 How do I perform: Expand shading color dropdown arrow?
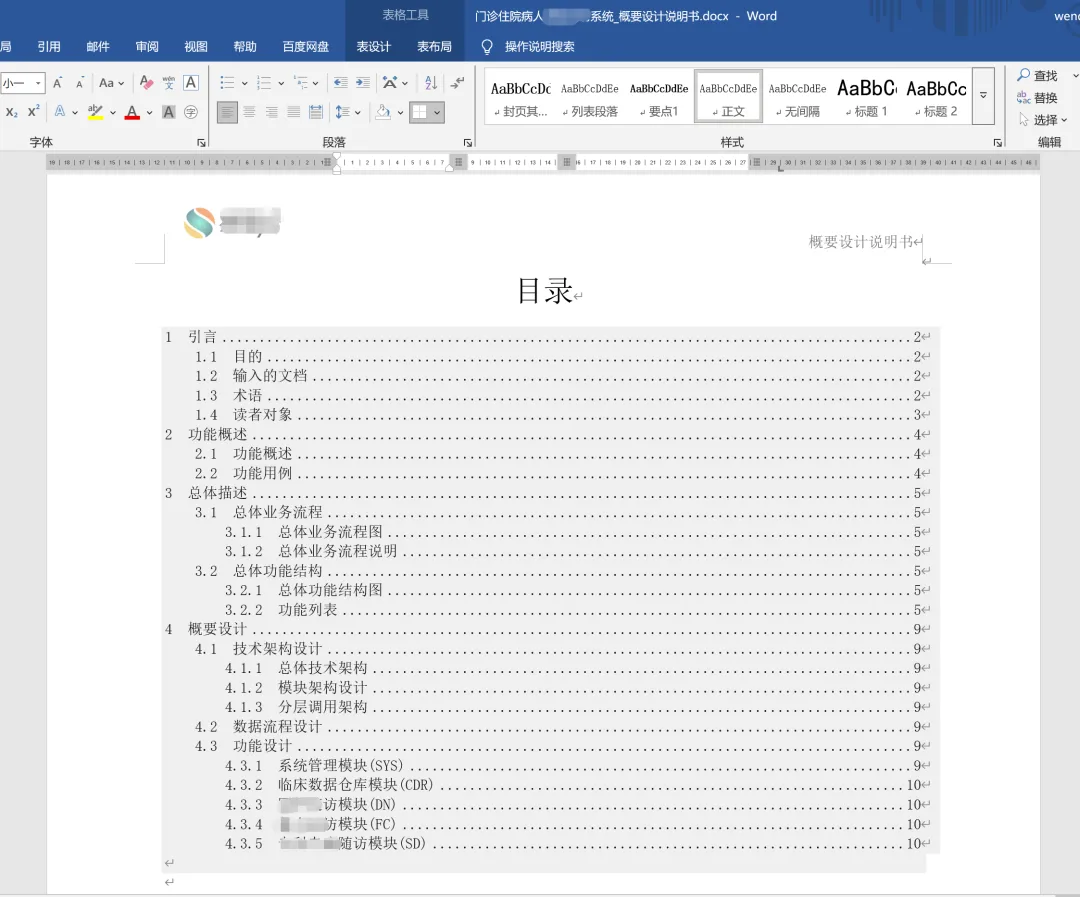point(400,112)
